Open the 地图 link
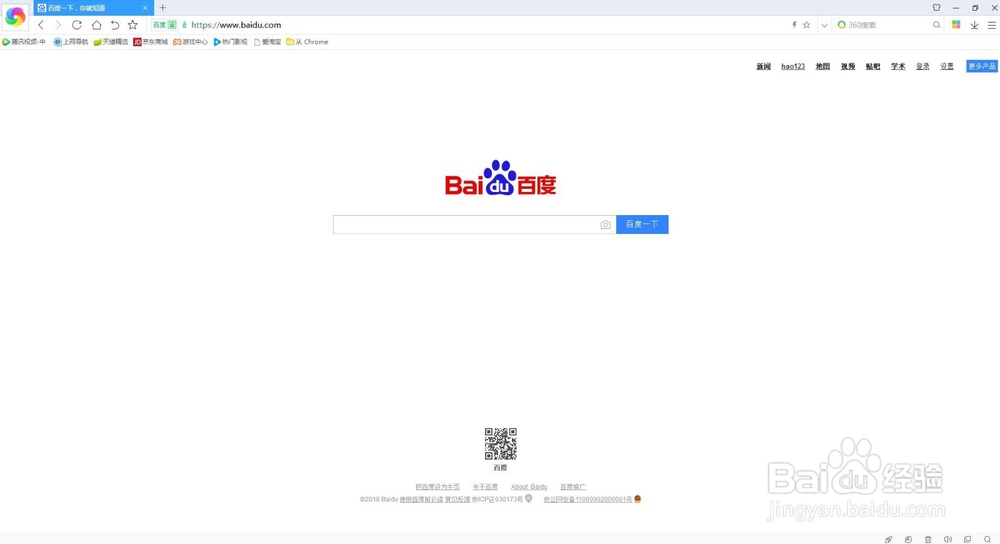1000x544 pixels. (x=823, y=66)
